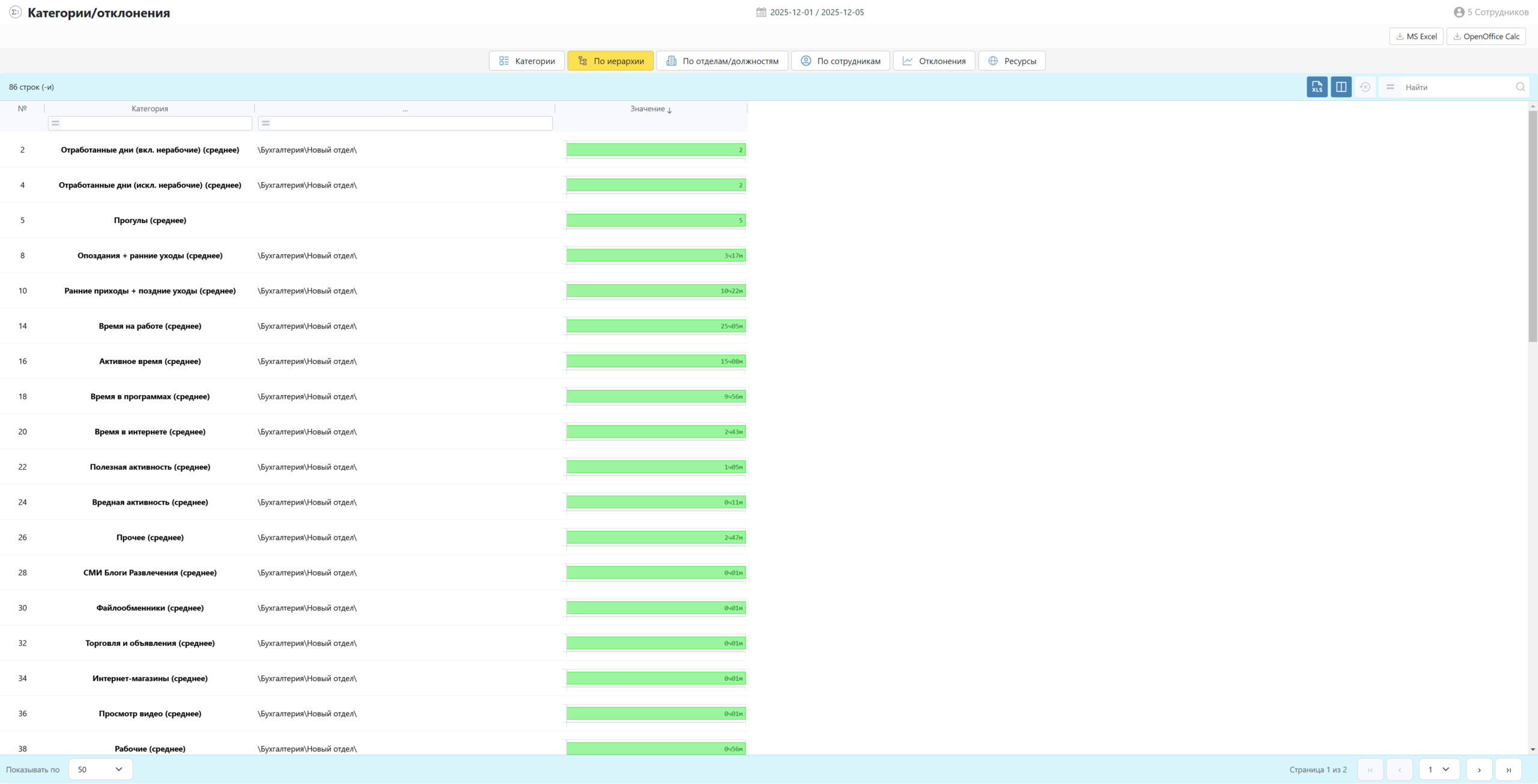Click the calendar date range icon

coord(761,12)
